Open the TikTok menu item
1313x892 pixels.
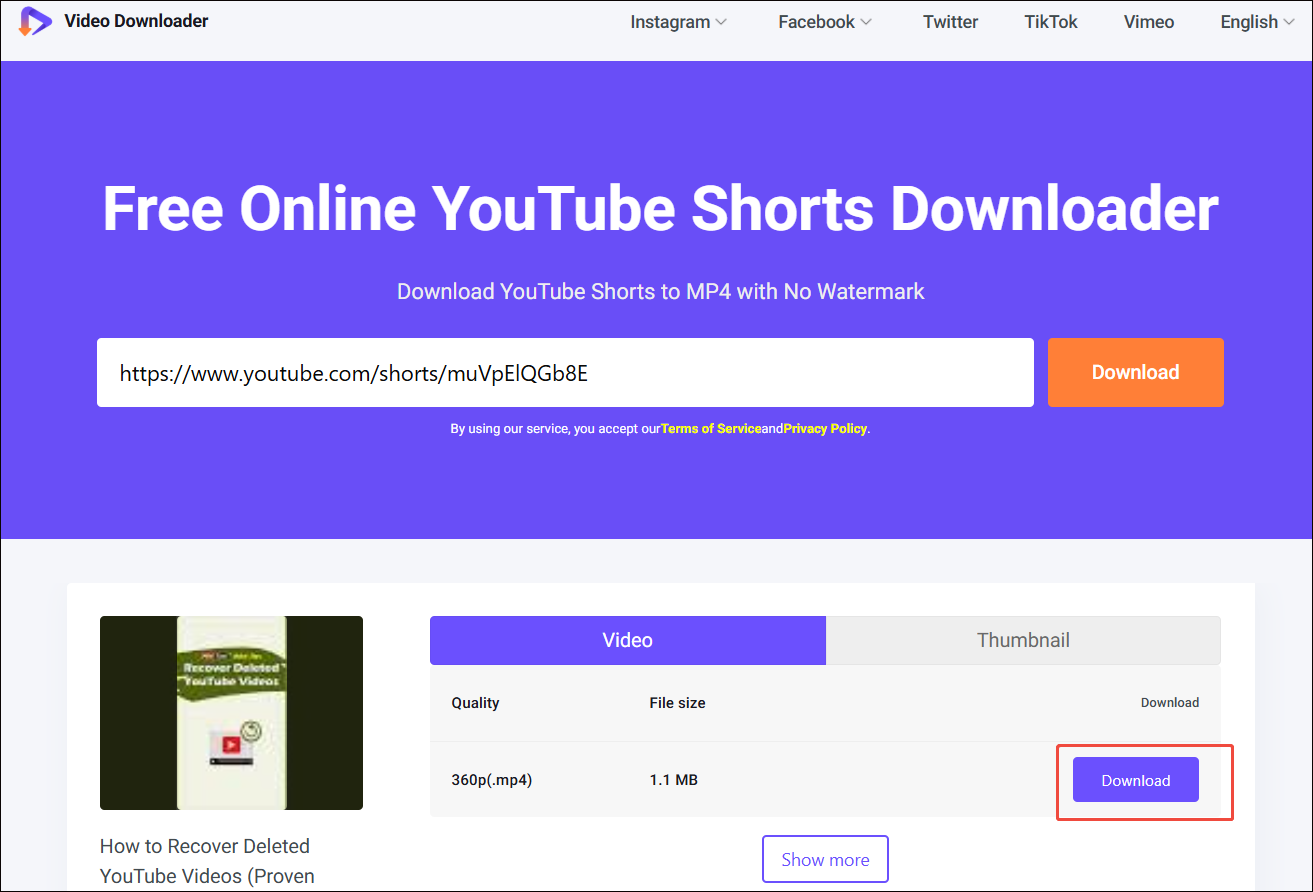tap(1051, 22)
